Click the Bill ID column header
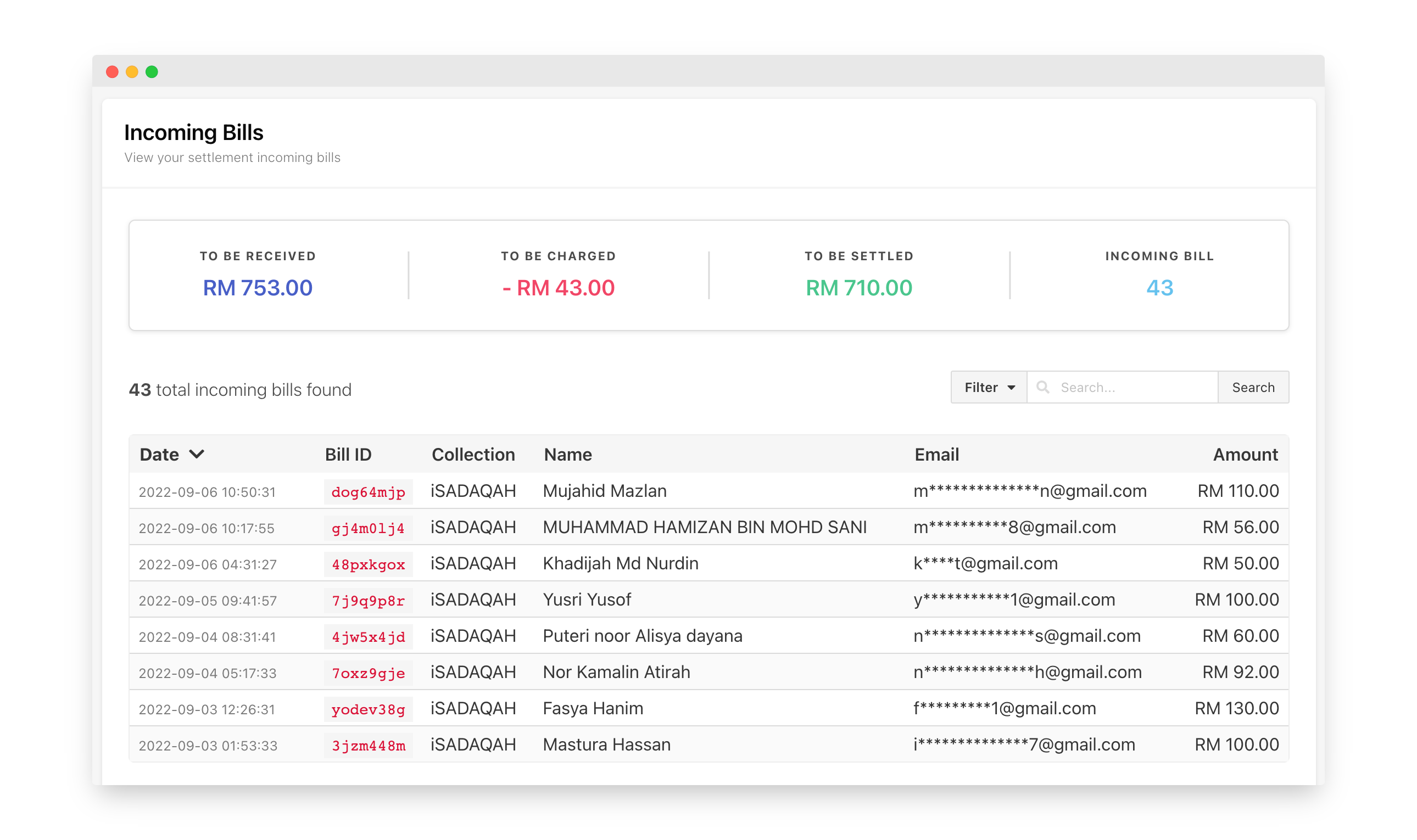The height and width of the screenshot is (840, 1417). click(x=348, y=454)
